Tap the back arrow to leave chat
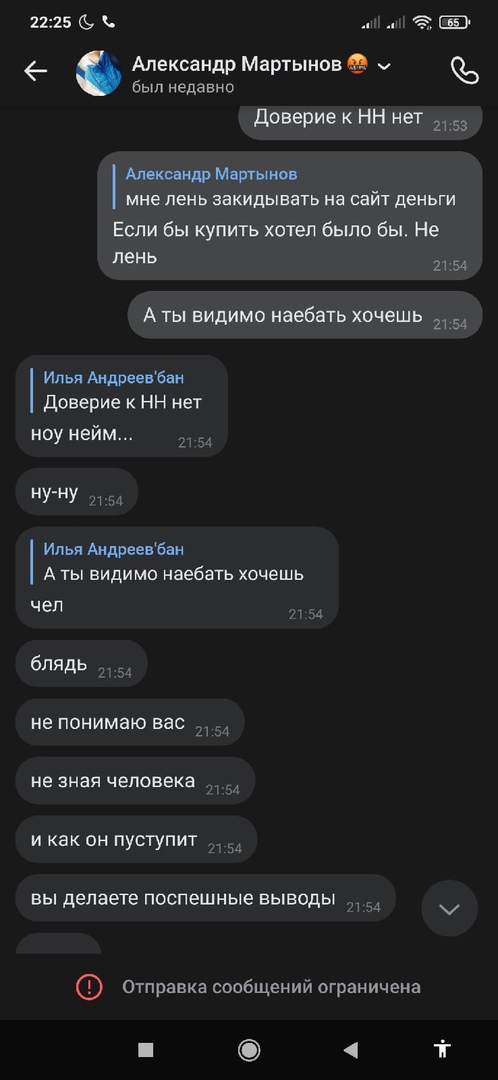The width and height of the screenshot is (498, 1080). (35, 70)
